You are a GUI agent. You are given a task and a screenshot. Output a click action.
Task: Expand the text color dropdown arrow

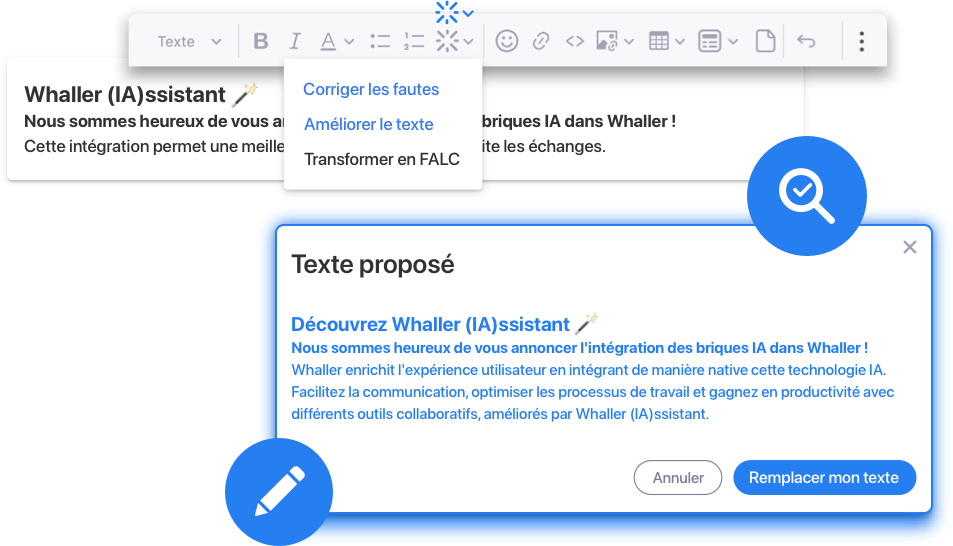349,42
